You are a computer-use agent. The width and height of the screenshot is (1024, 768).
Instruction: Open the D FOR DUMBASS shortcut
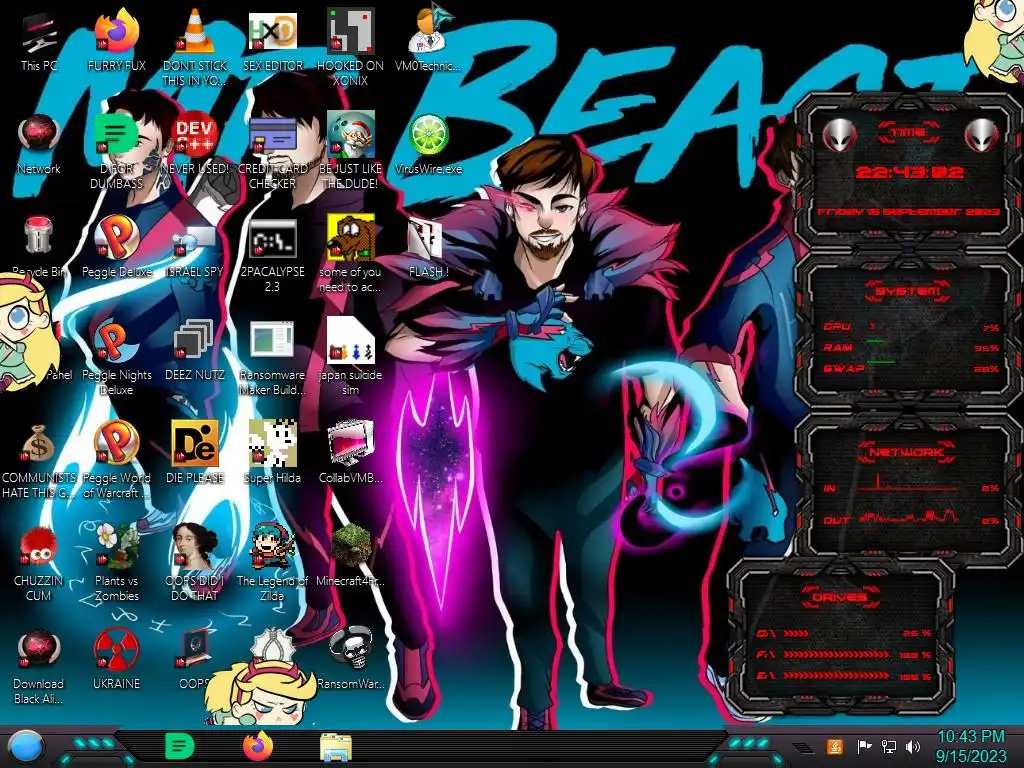[116, 152]
